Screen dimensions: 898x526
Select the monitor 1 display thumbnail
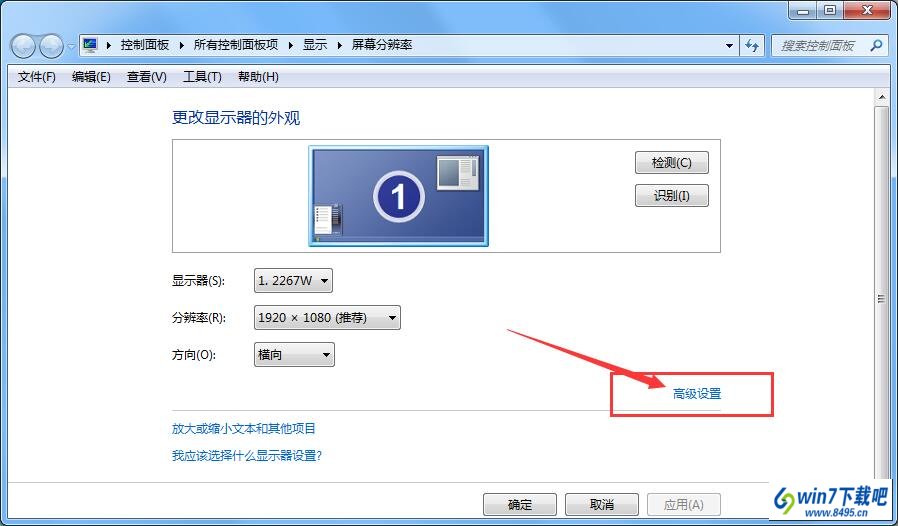399,196
